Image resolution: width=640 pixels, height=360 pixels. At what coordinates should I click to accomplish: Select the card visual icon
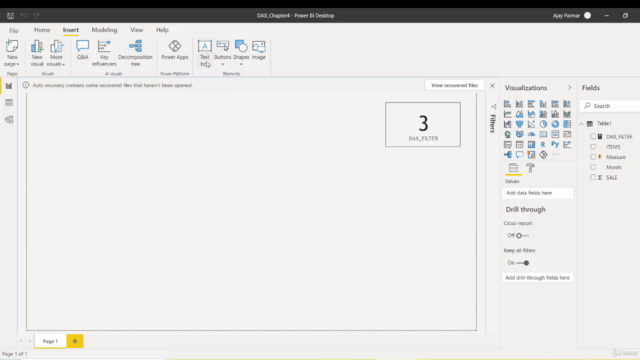click(543, 134)
